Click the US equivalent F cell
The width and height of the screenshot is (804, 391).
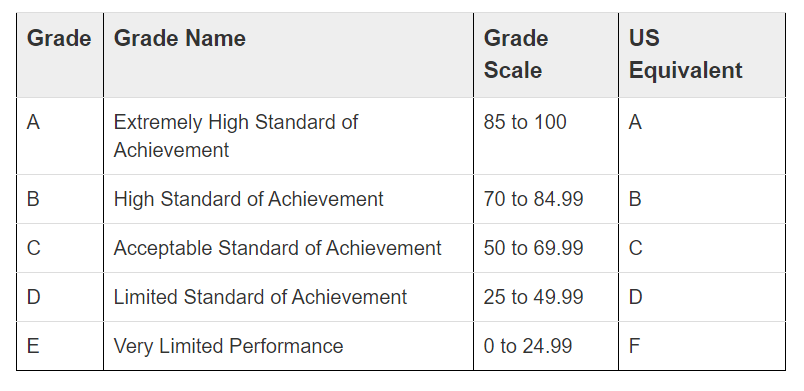coord(702,346)
